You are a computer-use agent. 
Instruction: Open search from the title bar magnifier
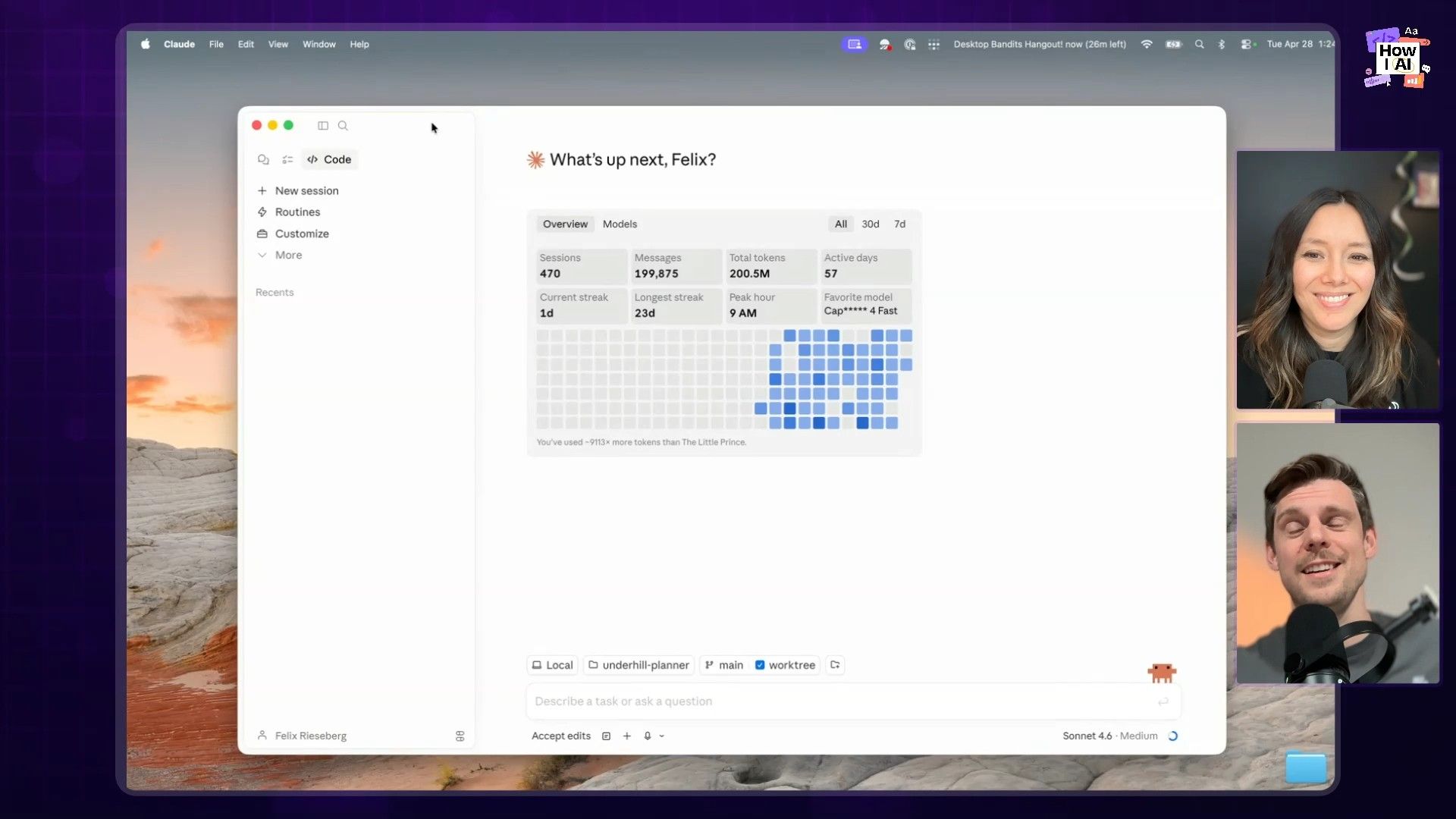[x=343, y=126]
